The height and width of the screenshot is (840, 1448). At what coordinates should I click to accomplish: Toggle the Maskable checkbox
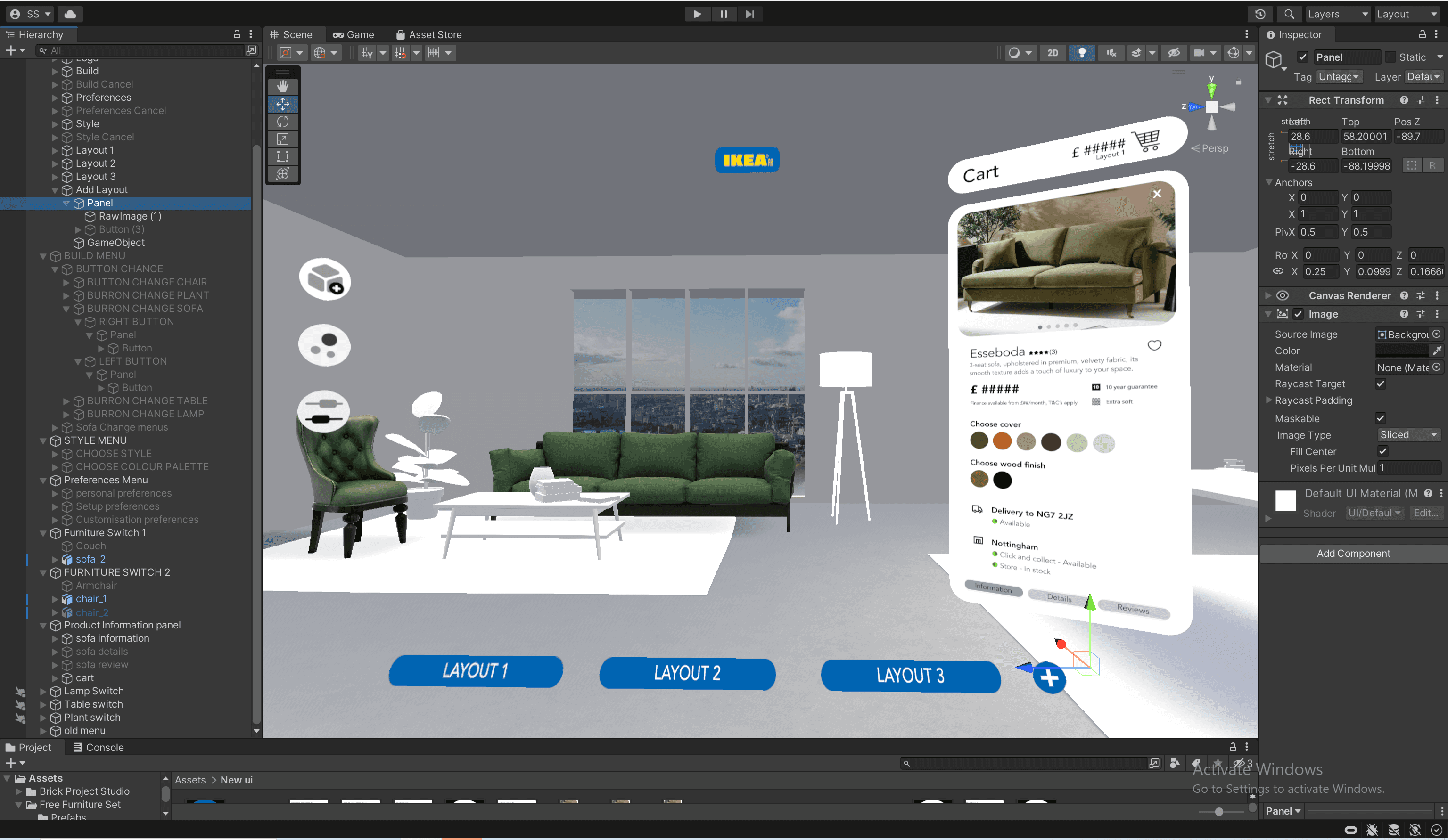point(1380,418)
